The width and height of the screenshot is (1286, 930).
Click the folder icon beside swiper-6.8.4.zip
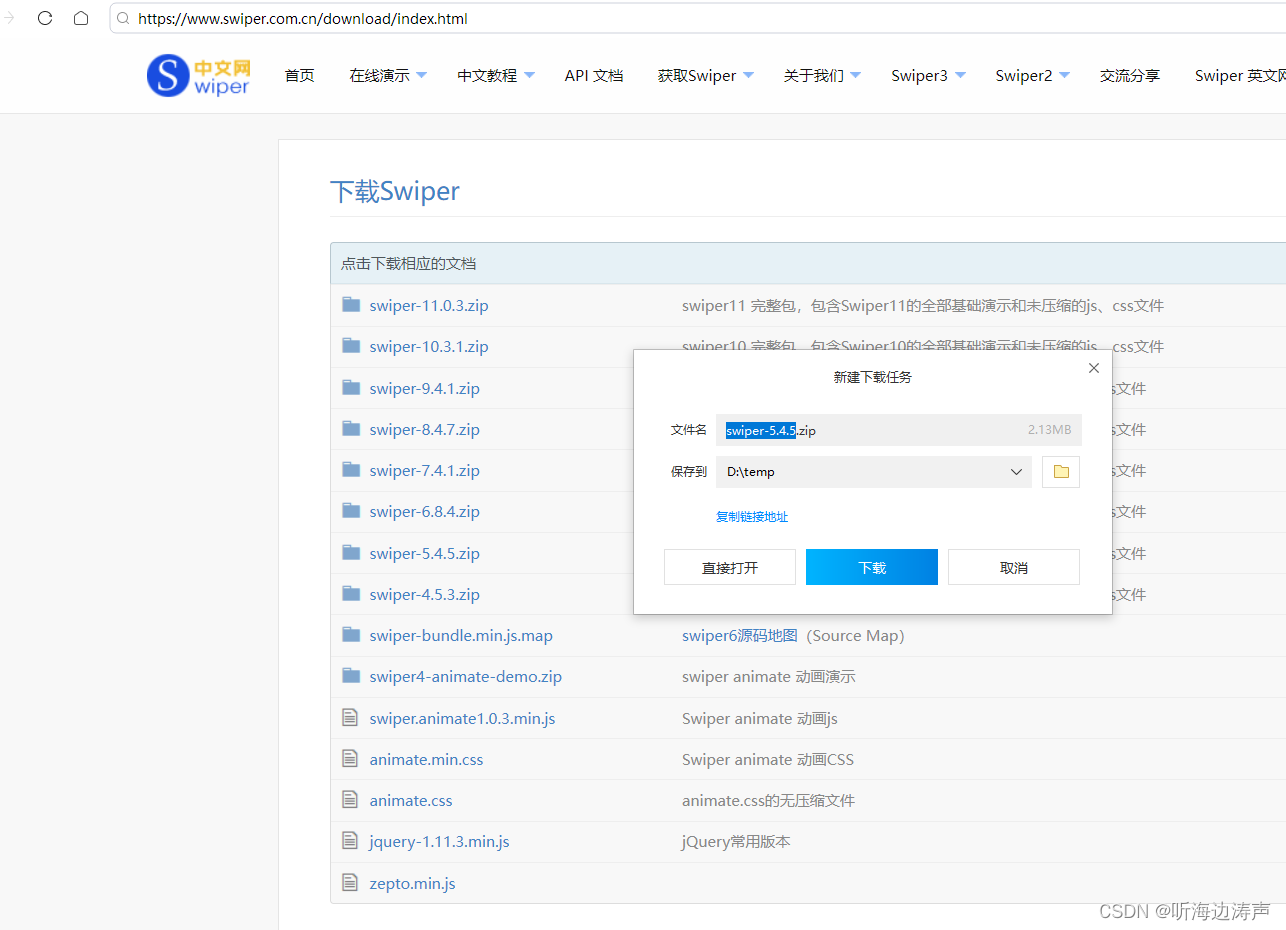(351, 511)
